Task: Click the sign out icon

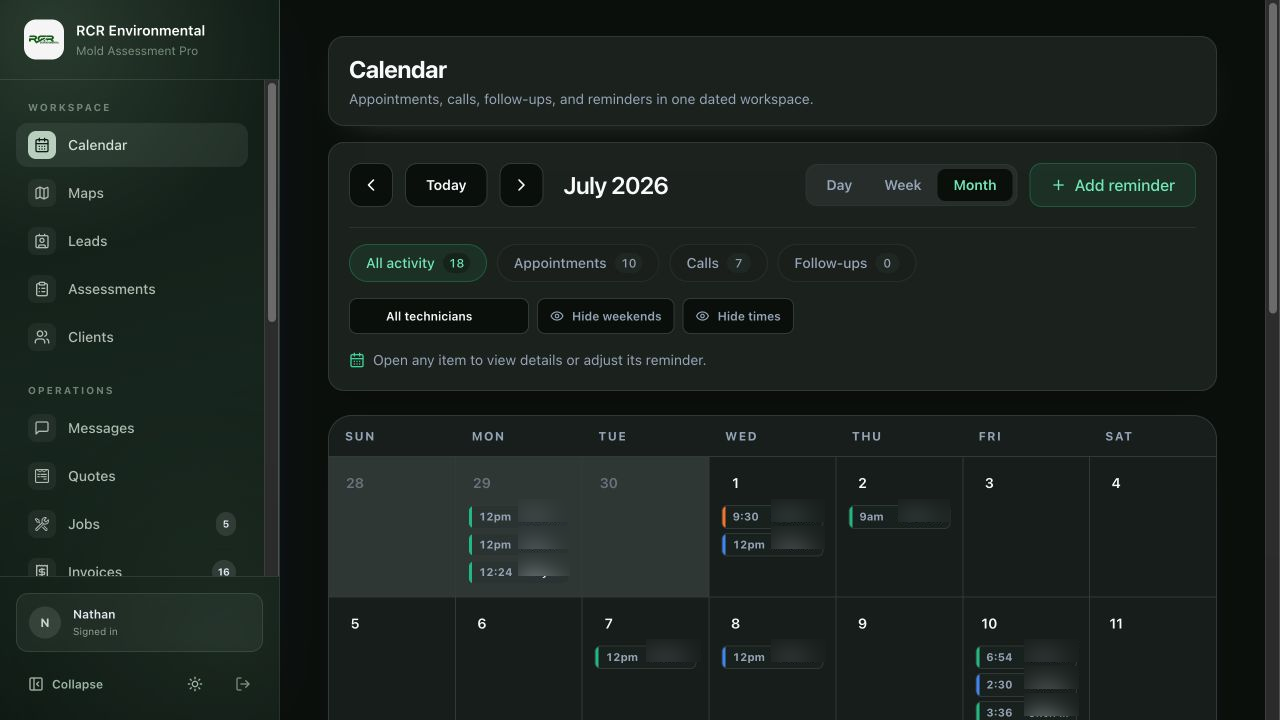Action: pyautogui.click(x=243, y=684)
